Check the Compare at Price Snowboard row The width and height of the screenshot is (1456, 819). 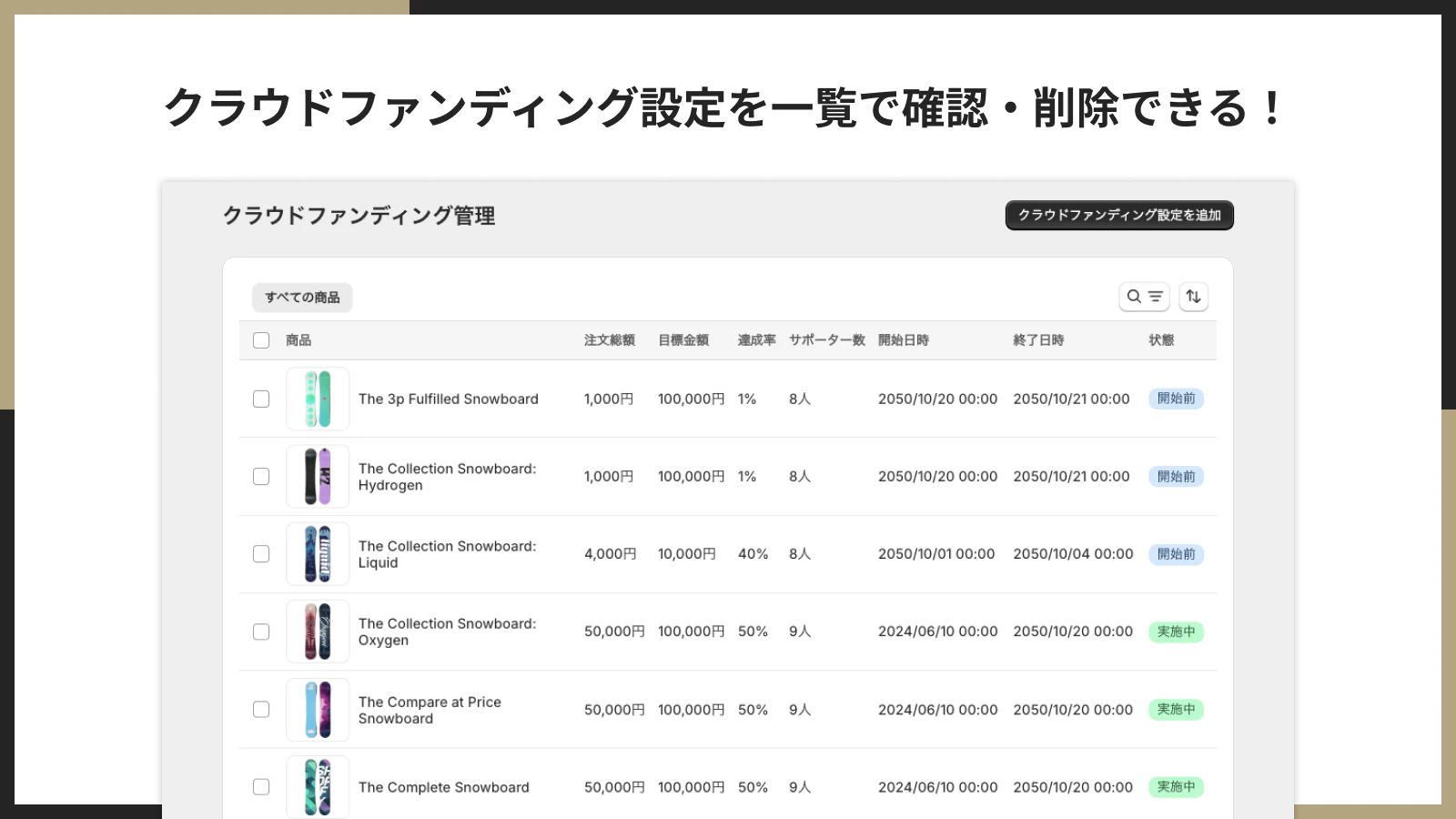click(261, 709)
